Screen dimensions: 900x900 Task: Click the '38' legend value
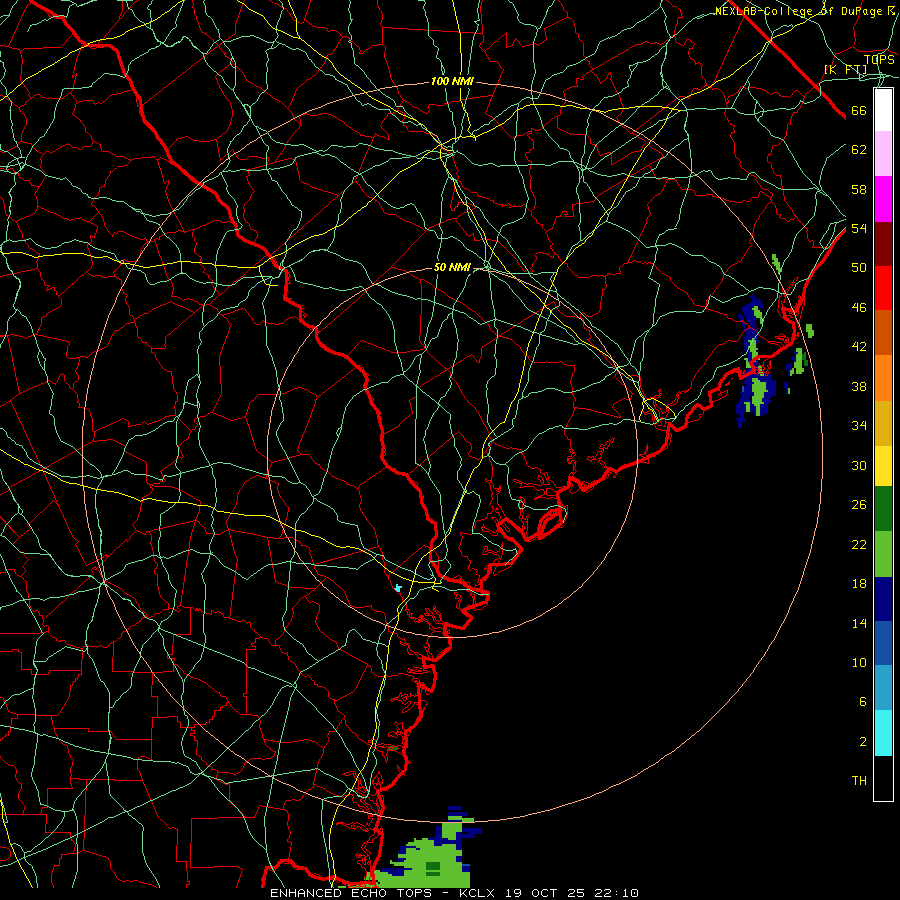click(859, 386)
